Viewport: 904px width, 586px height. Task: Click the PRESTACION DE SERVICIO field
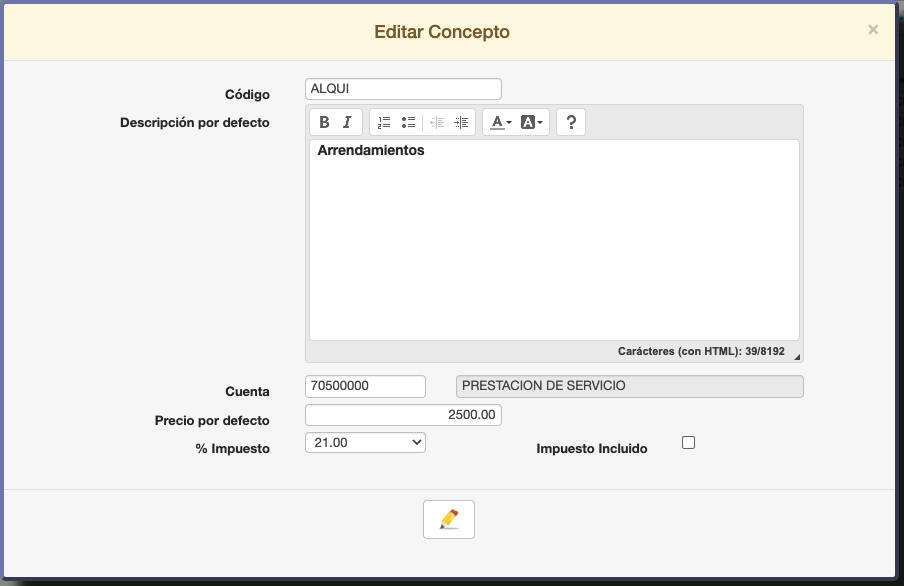(x=629, y=386)
